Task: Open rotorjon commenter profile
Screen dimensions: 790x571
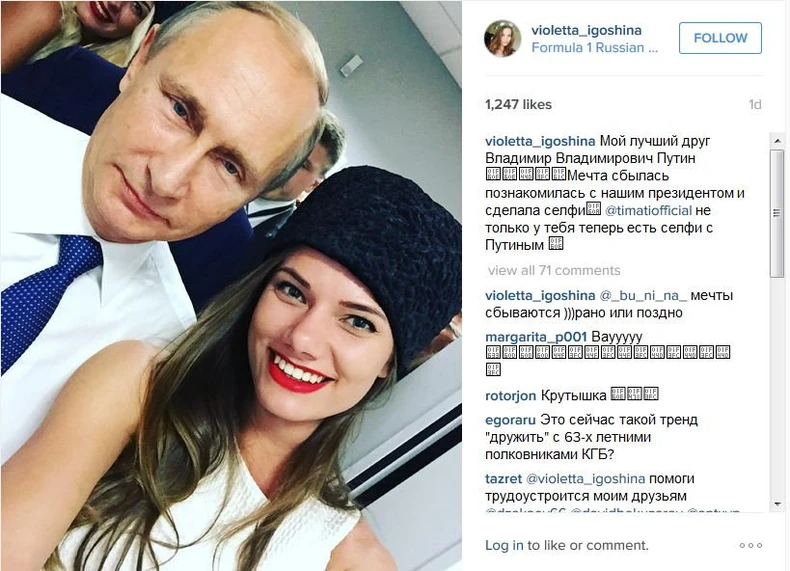Action: (x=510, y=396)
